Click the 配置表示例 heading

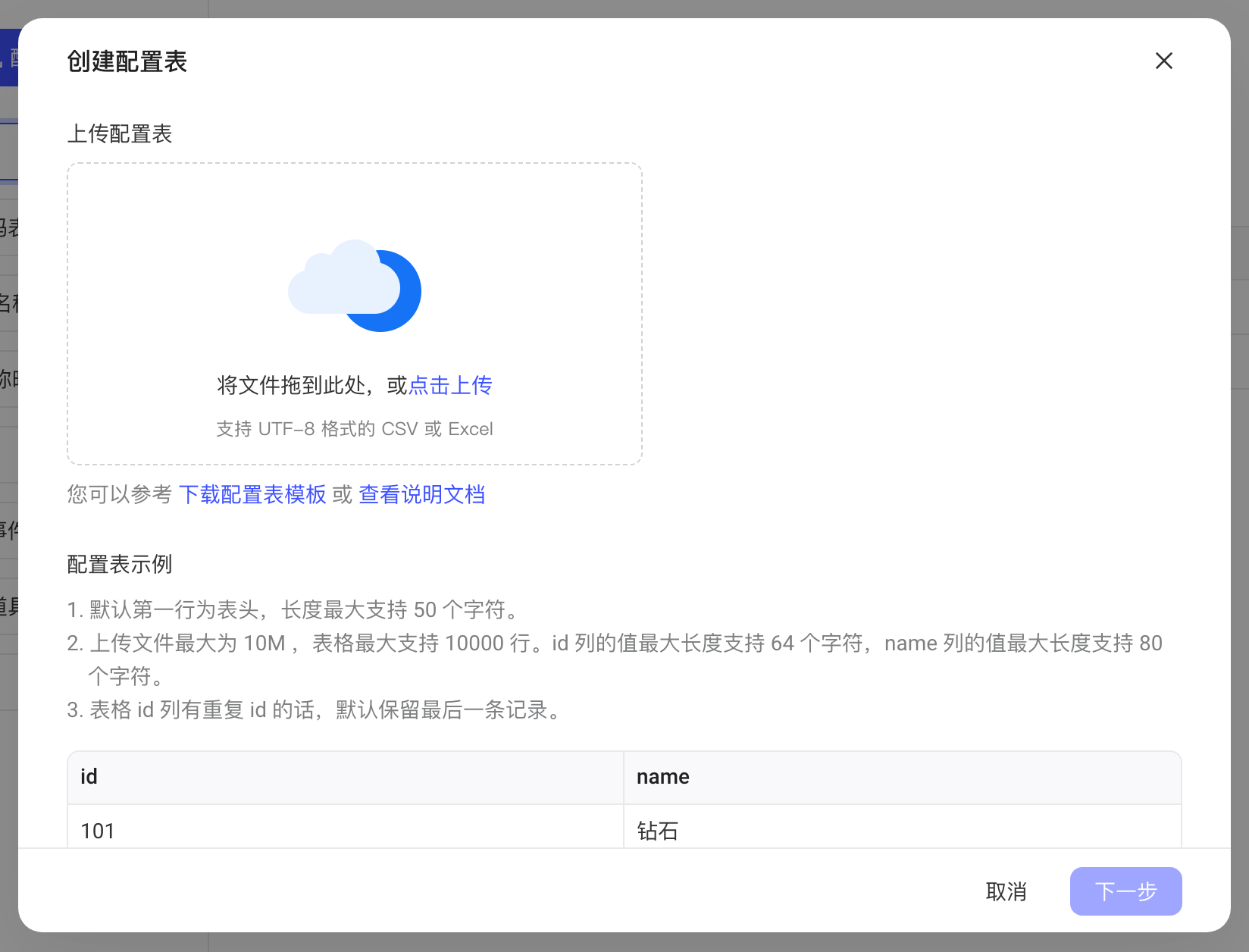[120, 564]
